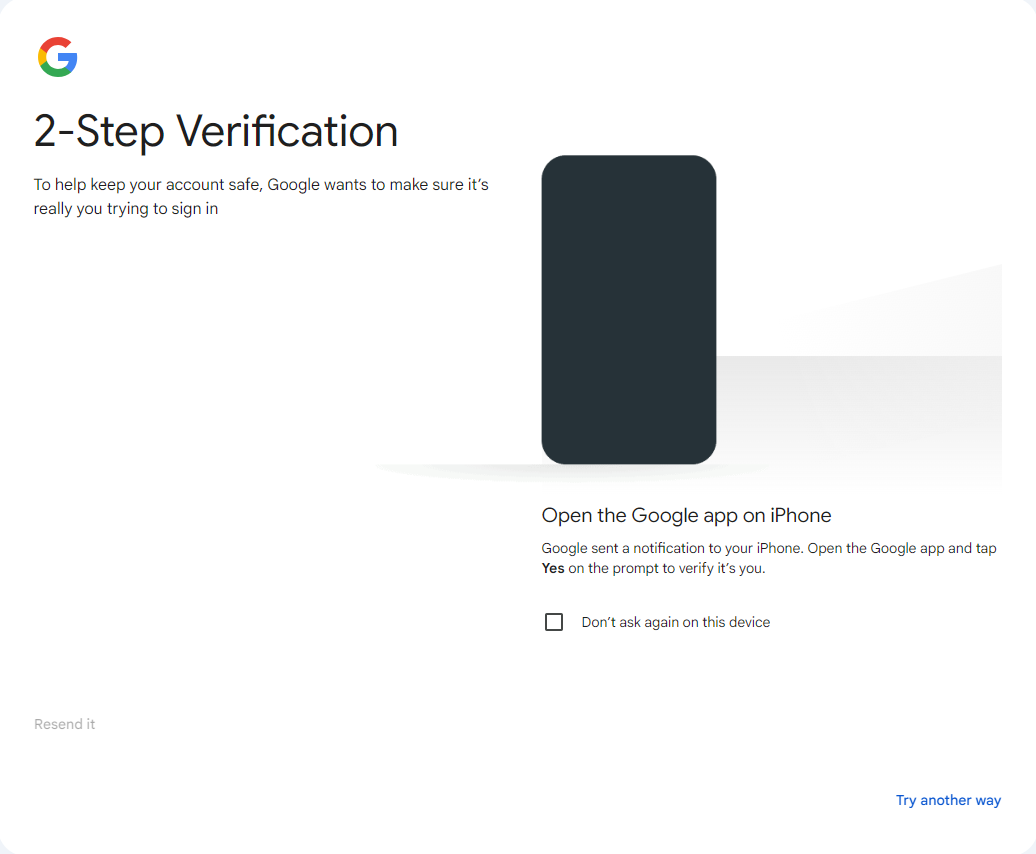The width and height of the screenshot is (1036, 854).
Task: Click the "Open the Google app on iPhone" heading
Action: point(686,516)
